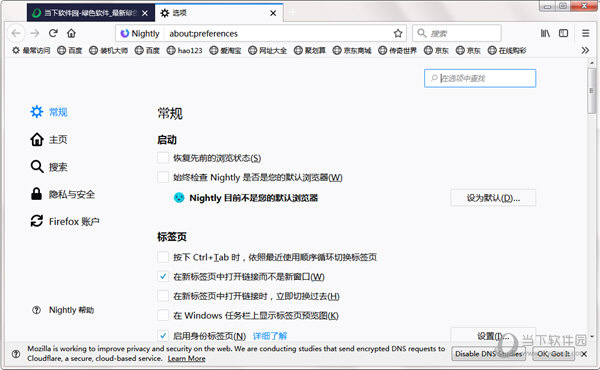
Task: Toggle Ctrl+Tab recent order checkbox
Action: [x=163, y=257]
